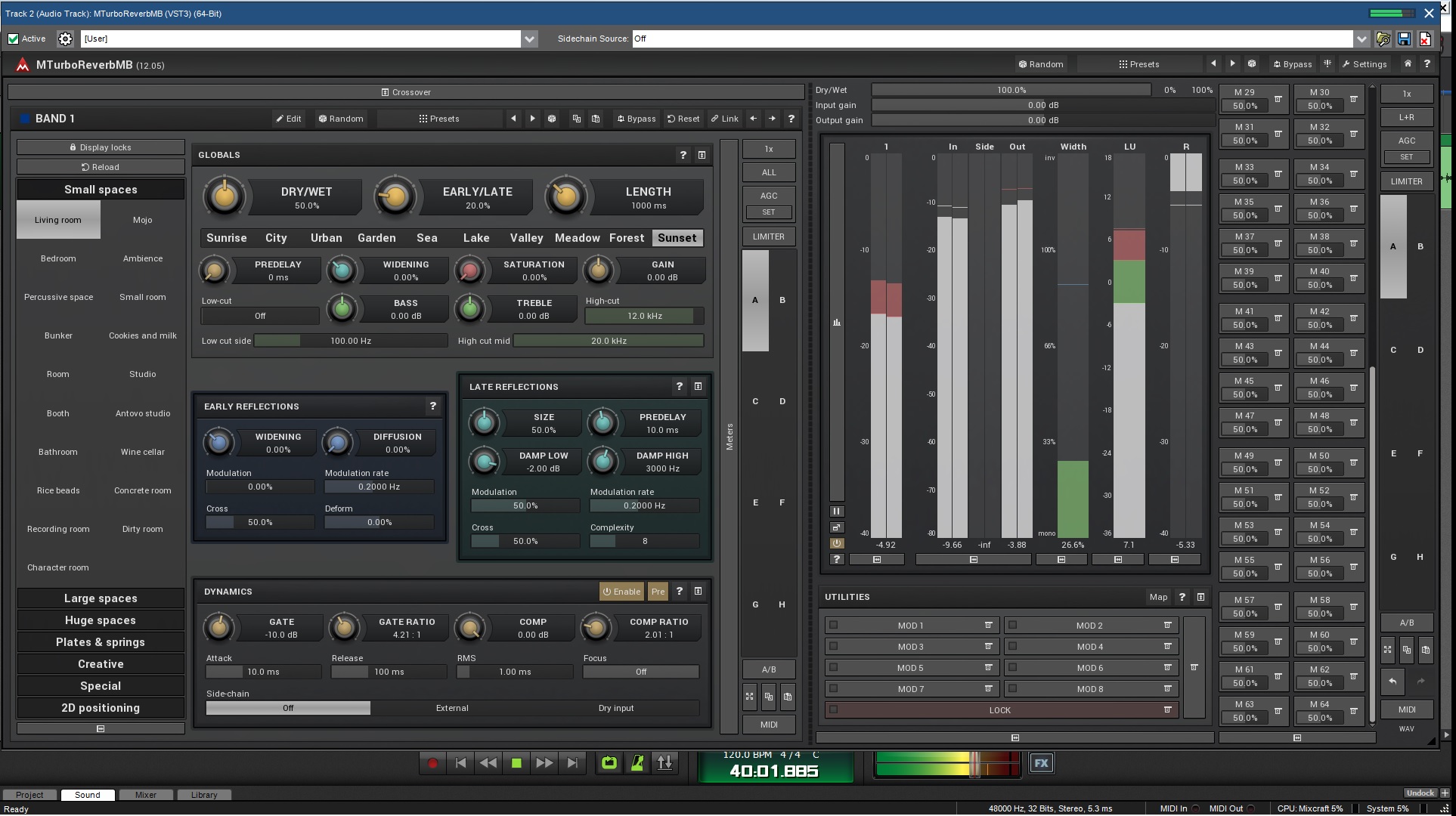The image size is (1456, 816).
Task: Open the preset name dropdown arrow
Action: click(x=529, y=39)
